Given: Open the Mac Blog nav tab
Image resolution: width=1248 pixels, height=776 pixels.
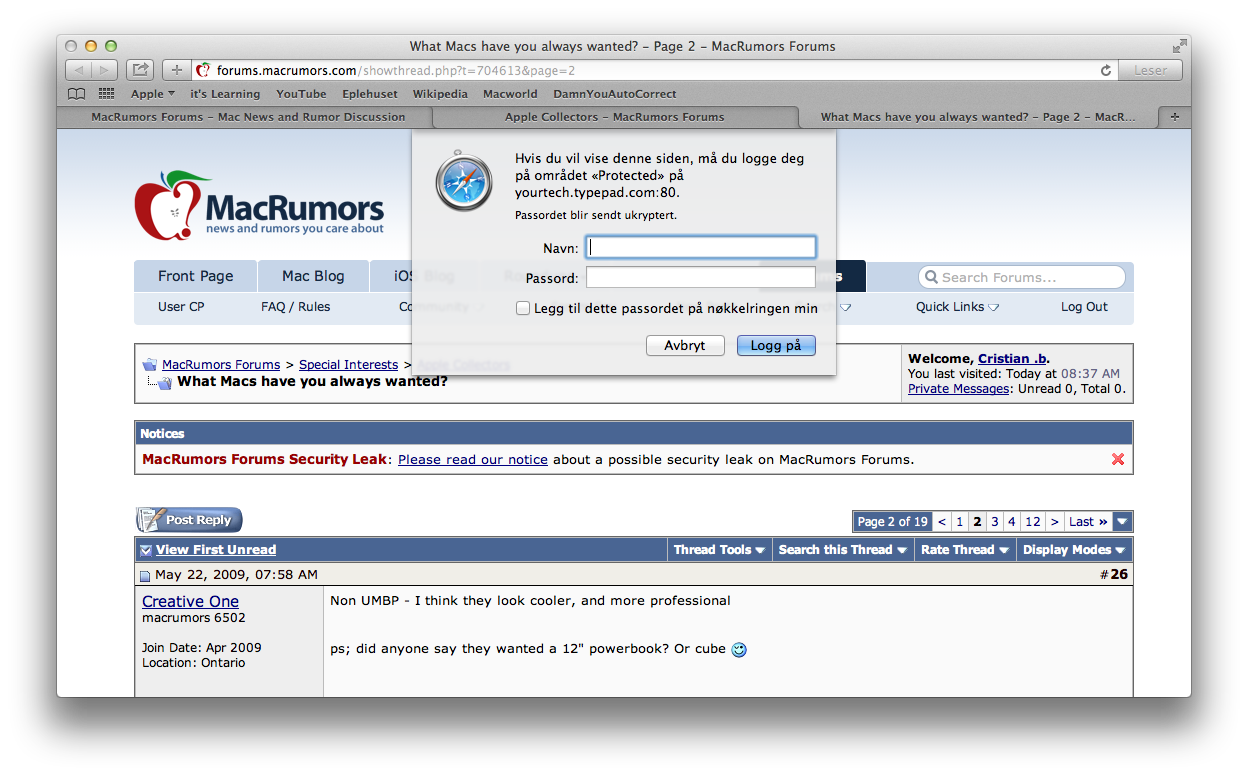Looking at the screenshot, I should [x=313, y=276].
